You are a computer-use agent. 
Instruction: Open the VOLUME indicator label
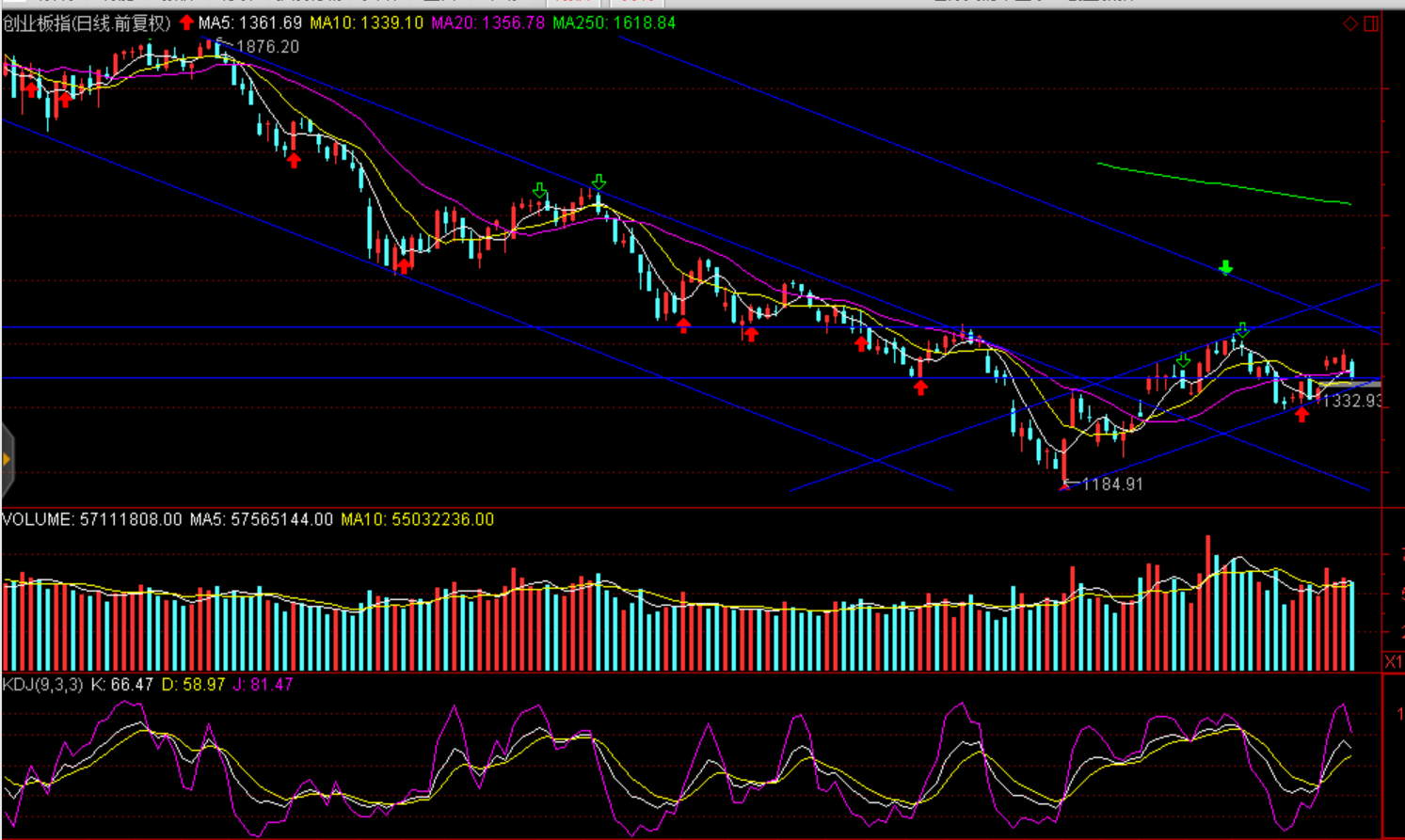pyautogui.click(x=91, y=519)
